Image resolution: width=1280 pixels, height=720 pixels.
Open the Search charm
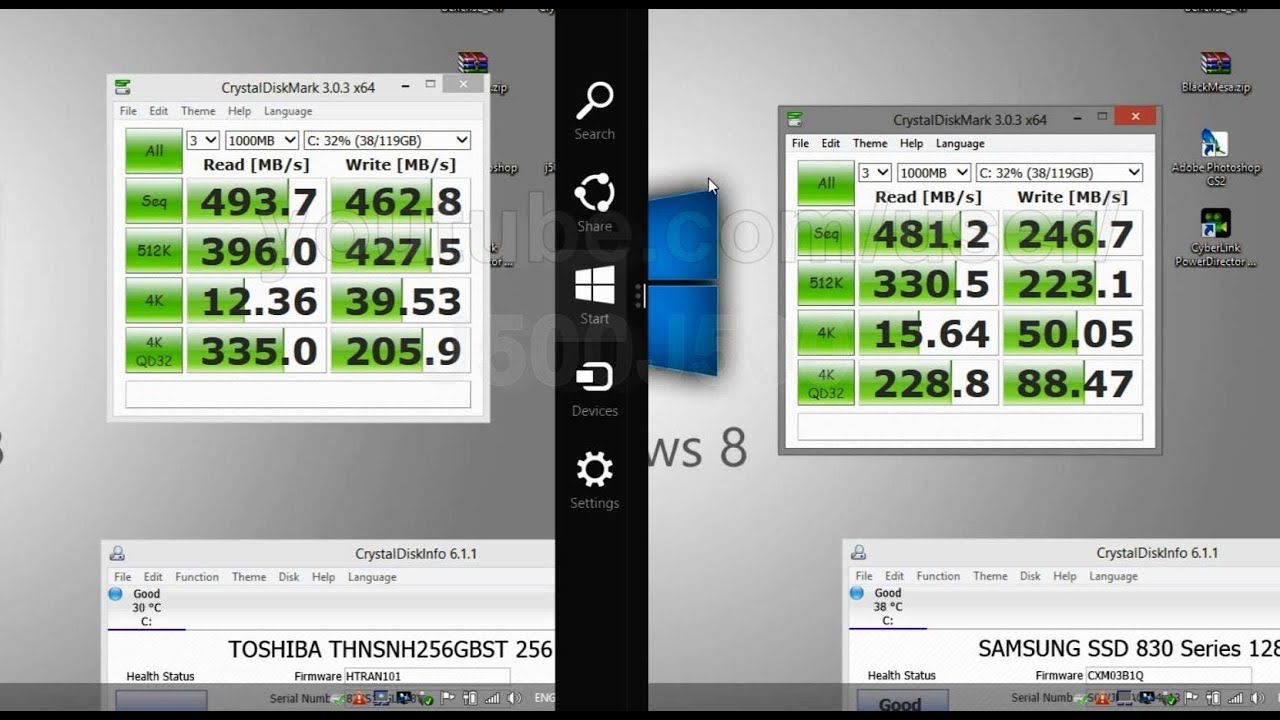tap(594, 111)
